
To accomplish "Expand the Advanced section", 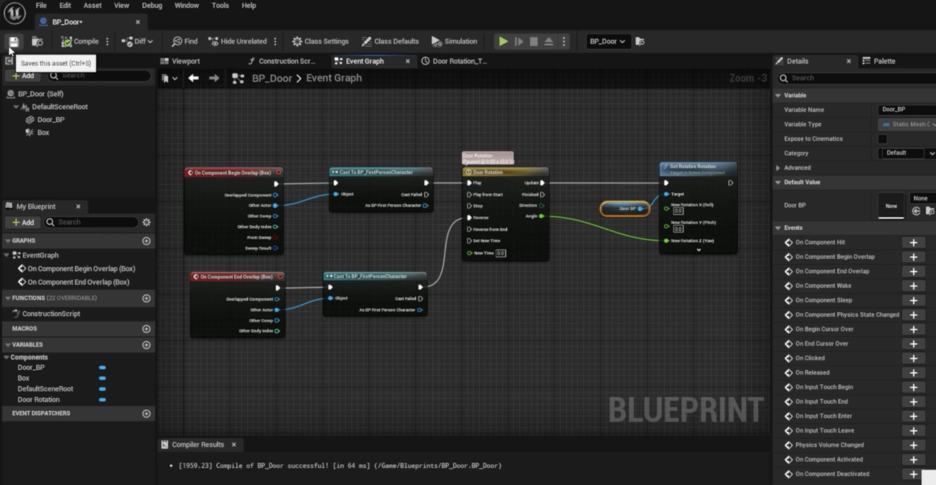I will coord(778,168).
